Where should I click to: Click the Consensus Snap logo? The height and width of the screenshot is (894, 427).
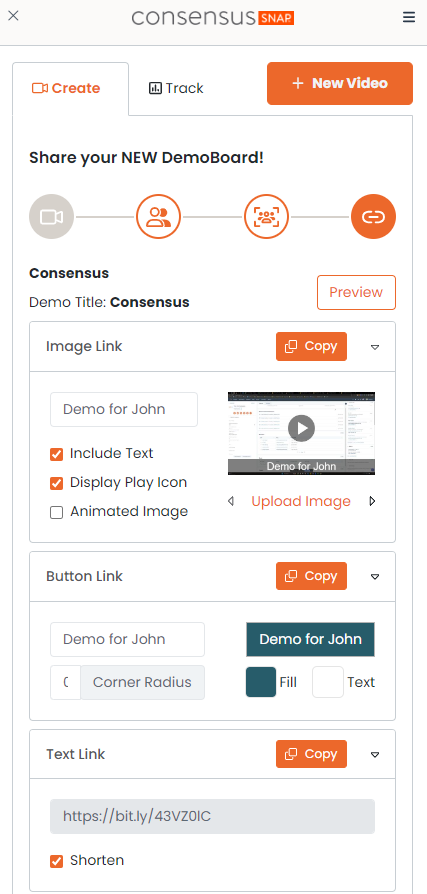point(213,17)
